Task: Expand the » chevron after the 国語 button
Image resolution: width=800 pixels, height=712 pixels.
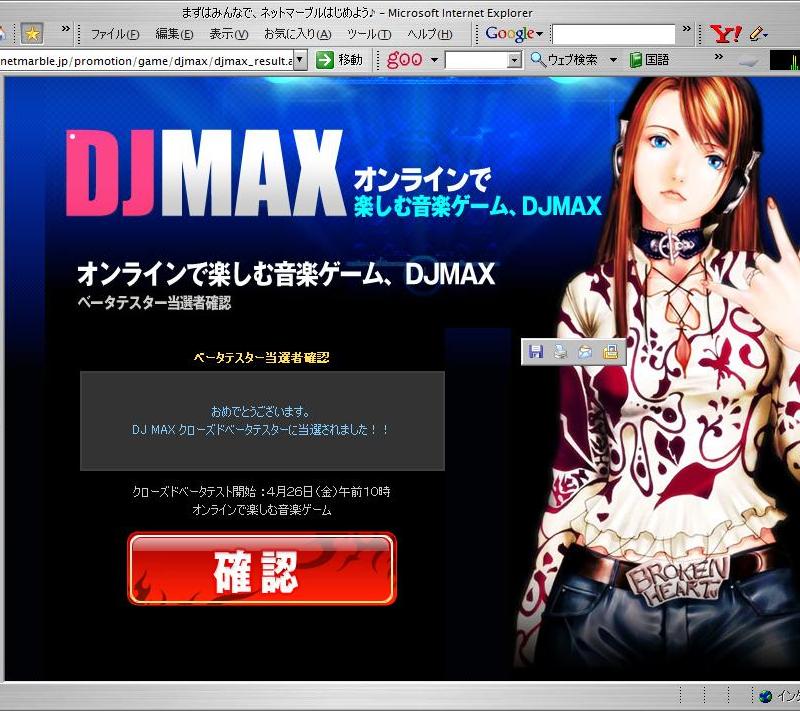Action: [x=719, y=57]
